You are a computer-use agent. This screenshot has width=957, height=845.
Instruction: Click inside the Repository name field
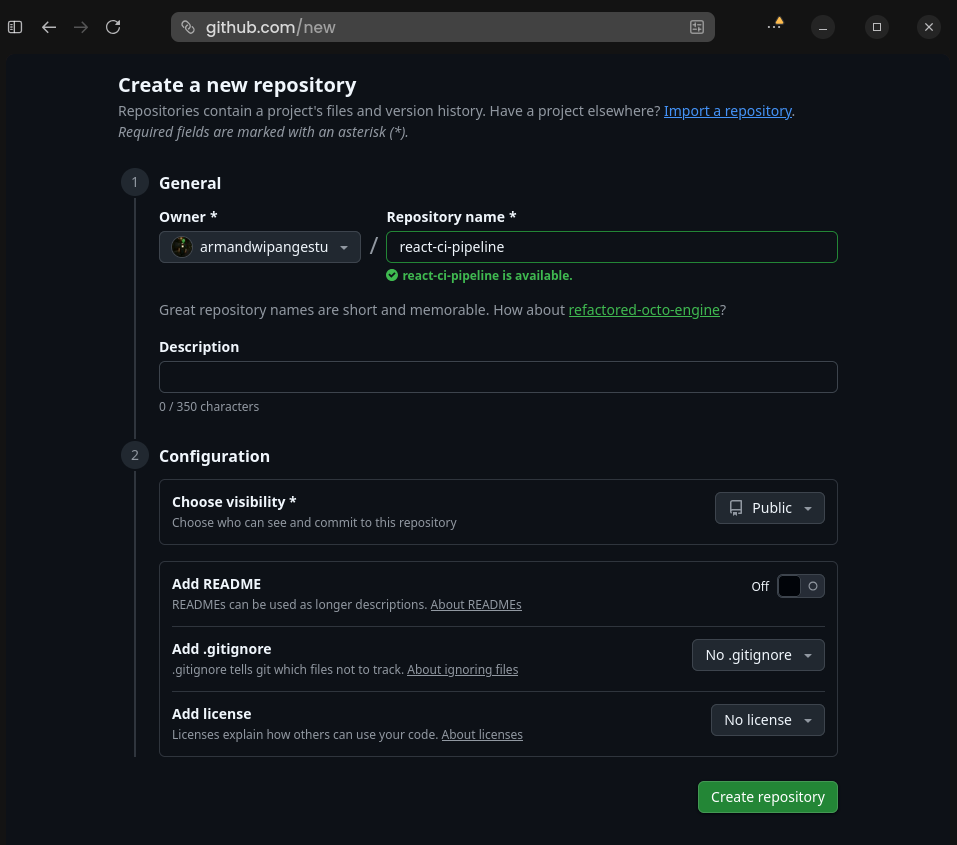pos(611,247)
